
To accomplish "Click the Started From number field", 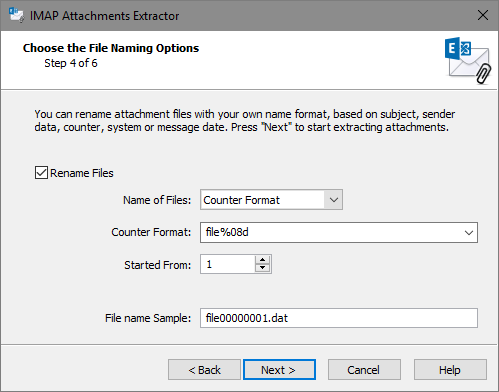I will click(x=228, y=264).
